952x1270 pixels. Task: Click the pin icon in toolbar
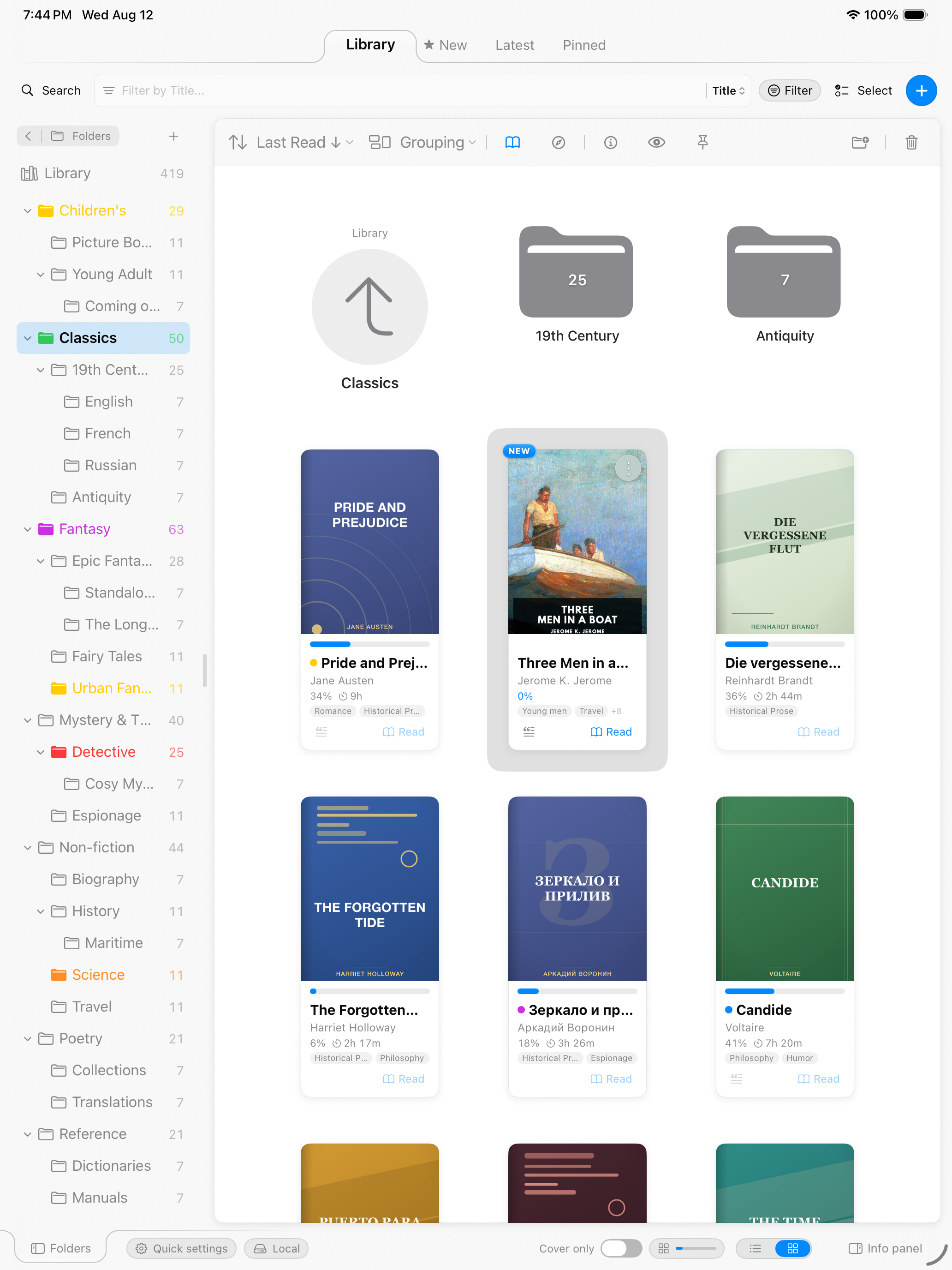coord(702,143)
